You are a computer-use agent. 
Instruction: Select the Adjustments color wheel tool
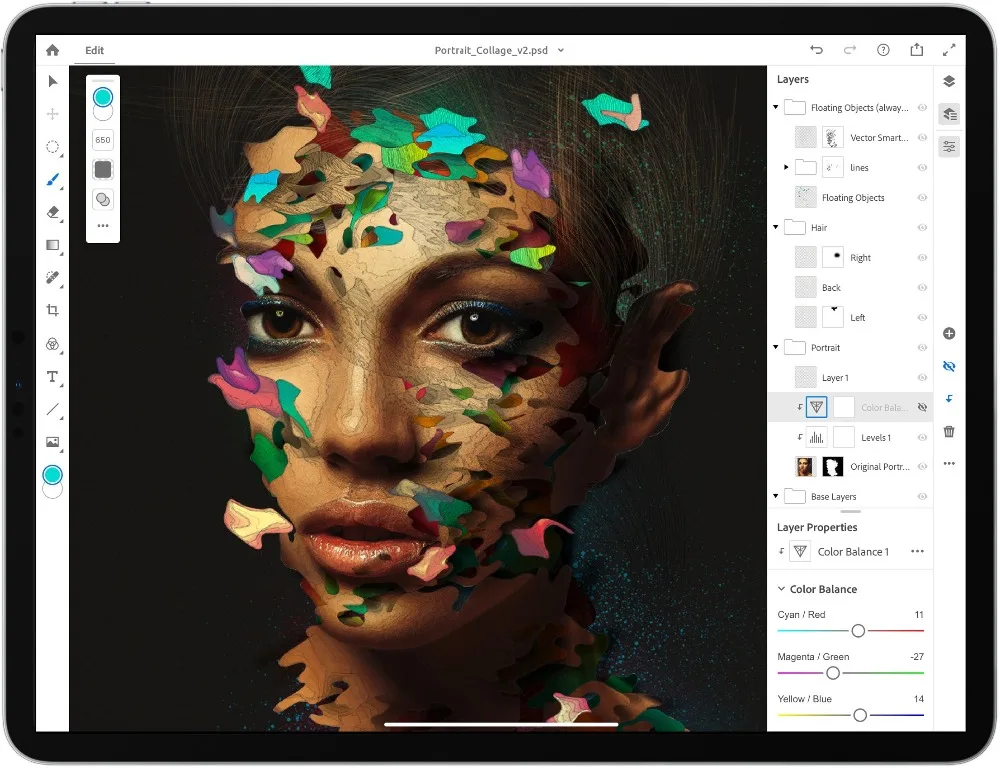[x=53, y=344]
